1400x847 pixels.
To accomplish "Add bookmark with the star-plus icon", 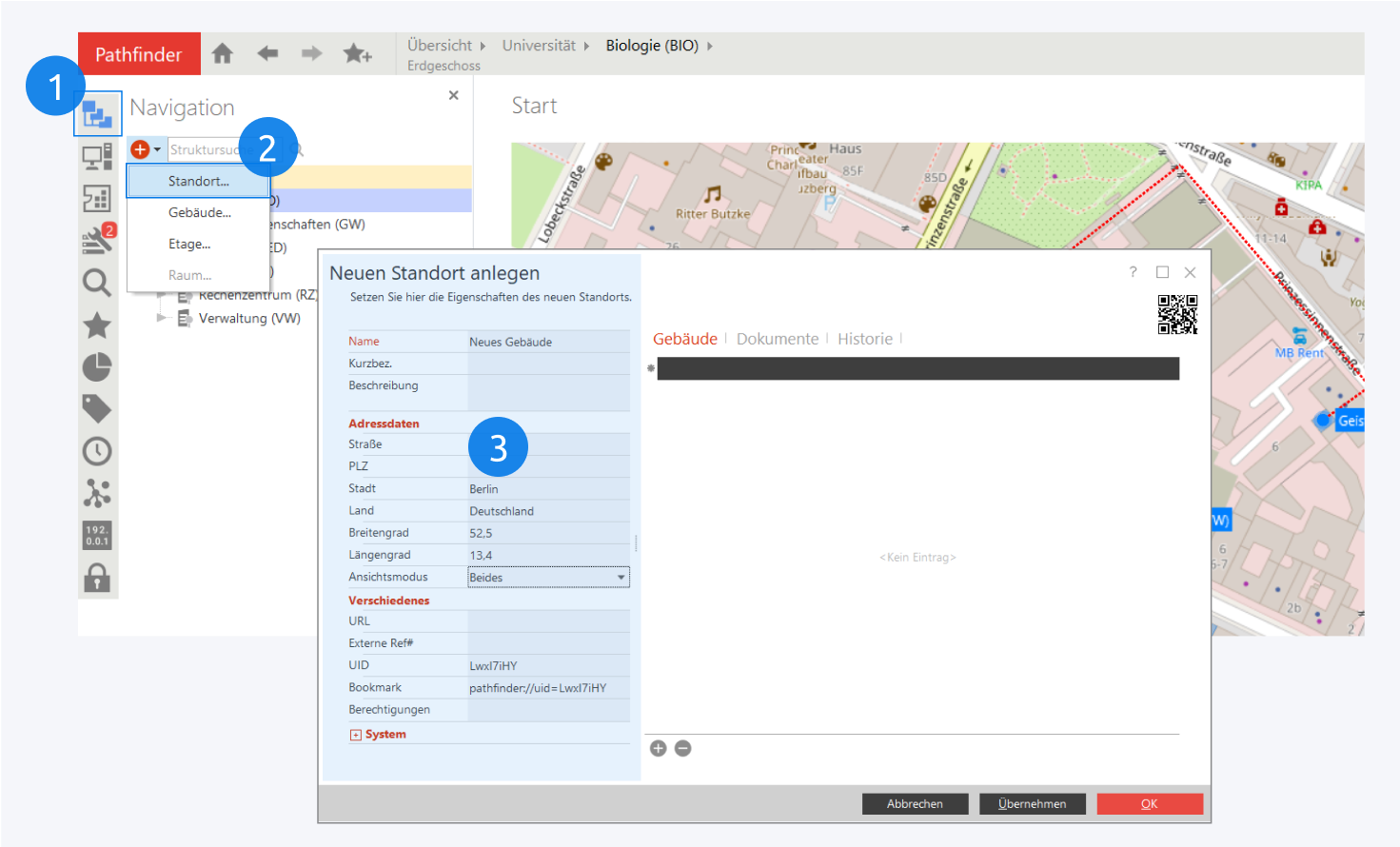I will [357, 54].
